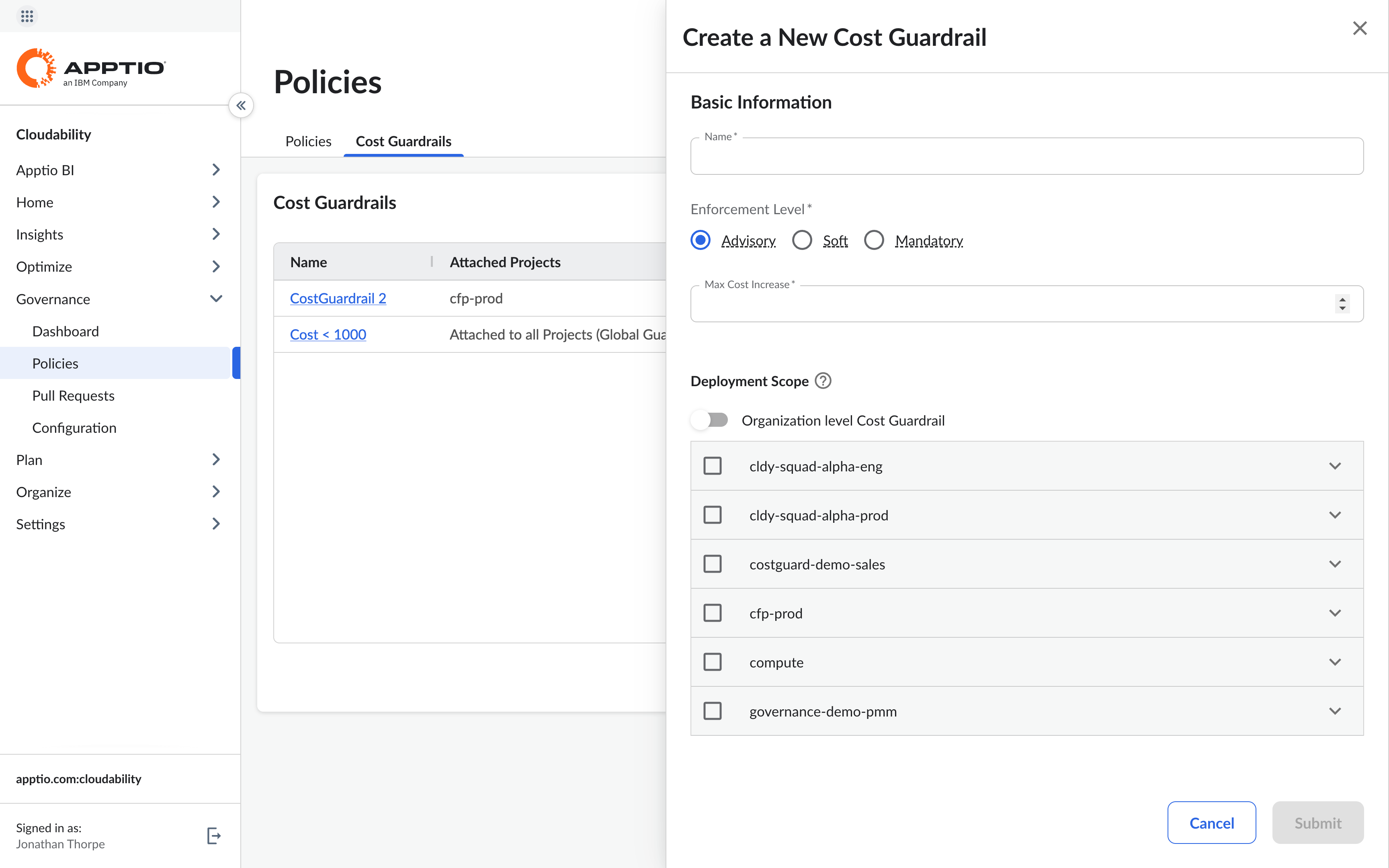Expand the costguard-demo-sales row
Viewport: 1389px width, 868px height.
point(1335,564)
